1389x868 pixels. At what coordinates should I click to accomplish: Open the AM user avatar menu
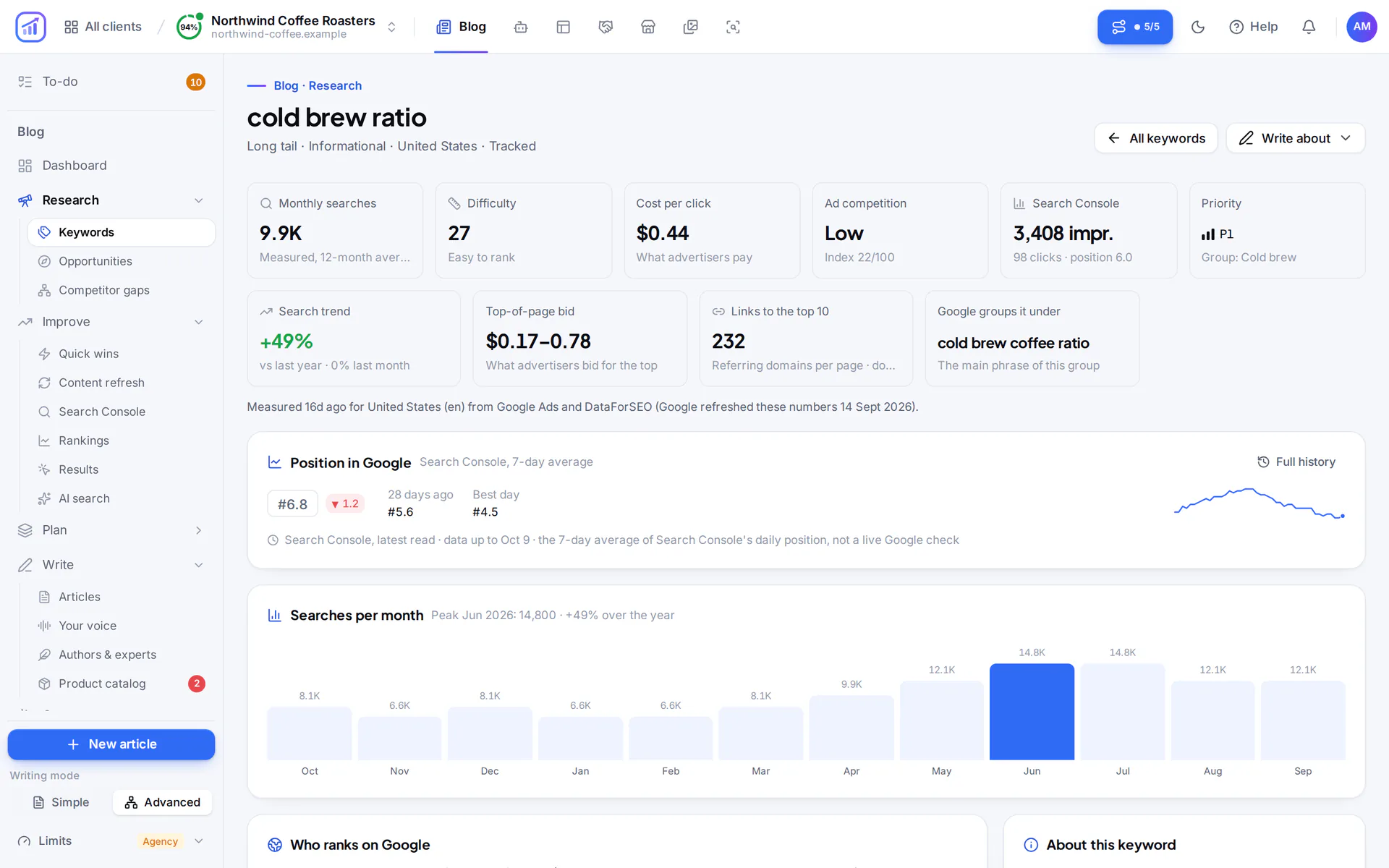1362,27
